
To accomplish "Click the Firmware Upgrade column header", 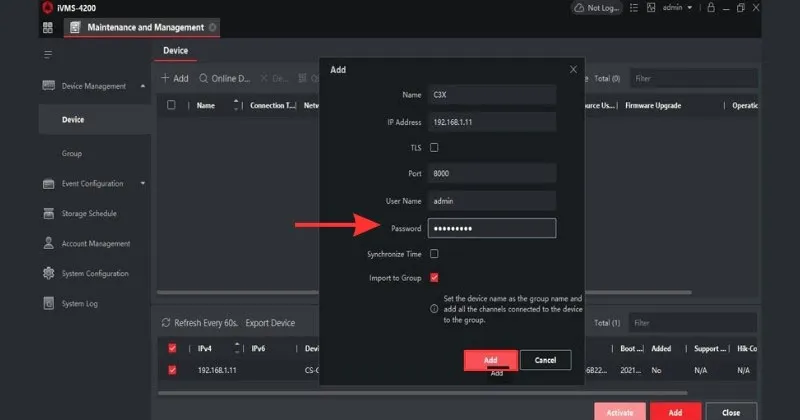I will [x=653, y=105].
